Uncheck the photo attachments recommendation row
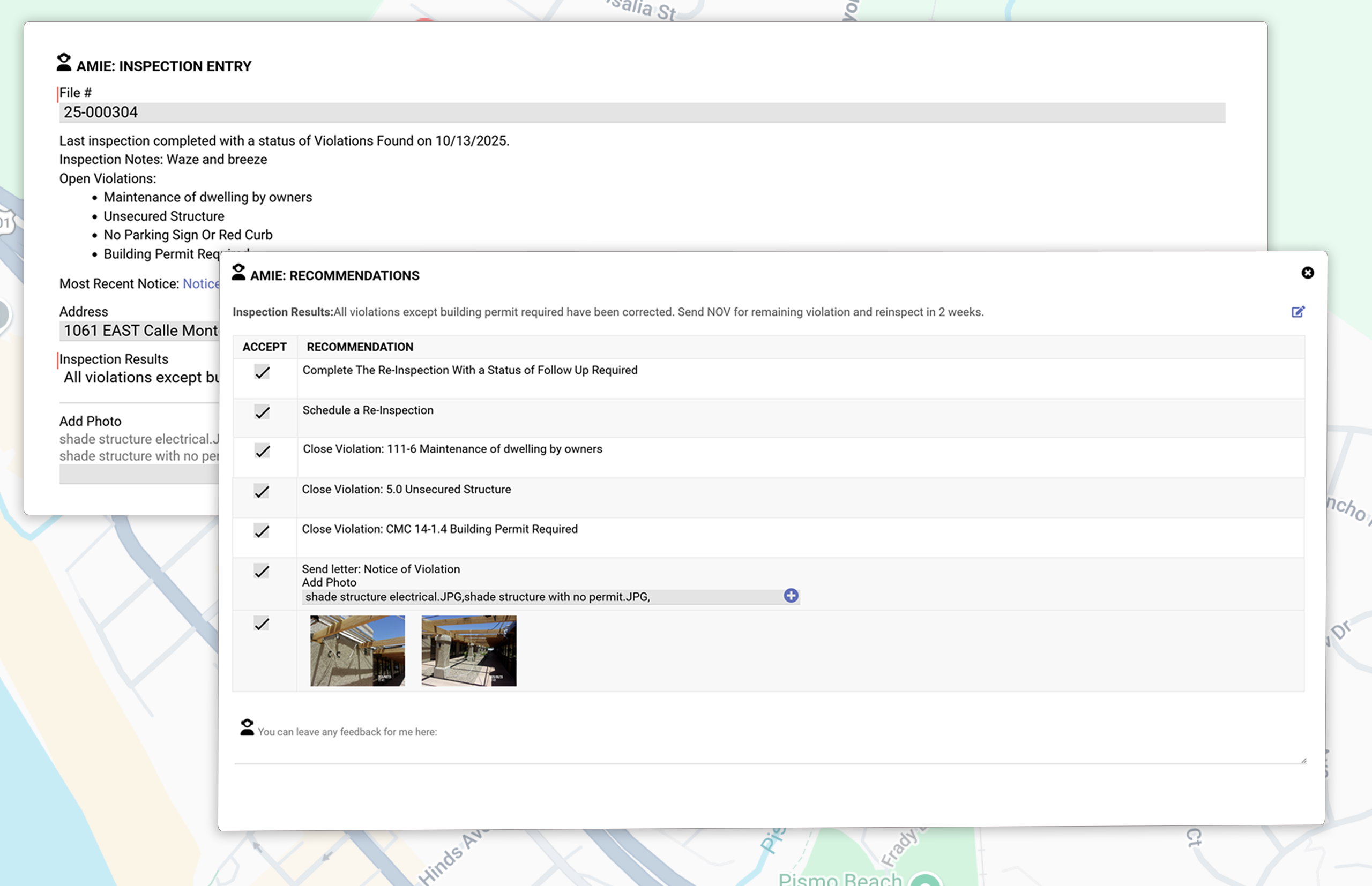1372x886 pixels. click(x=263, y=624)
